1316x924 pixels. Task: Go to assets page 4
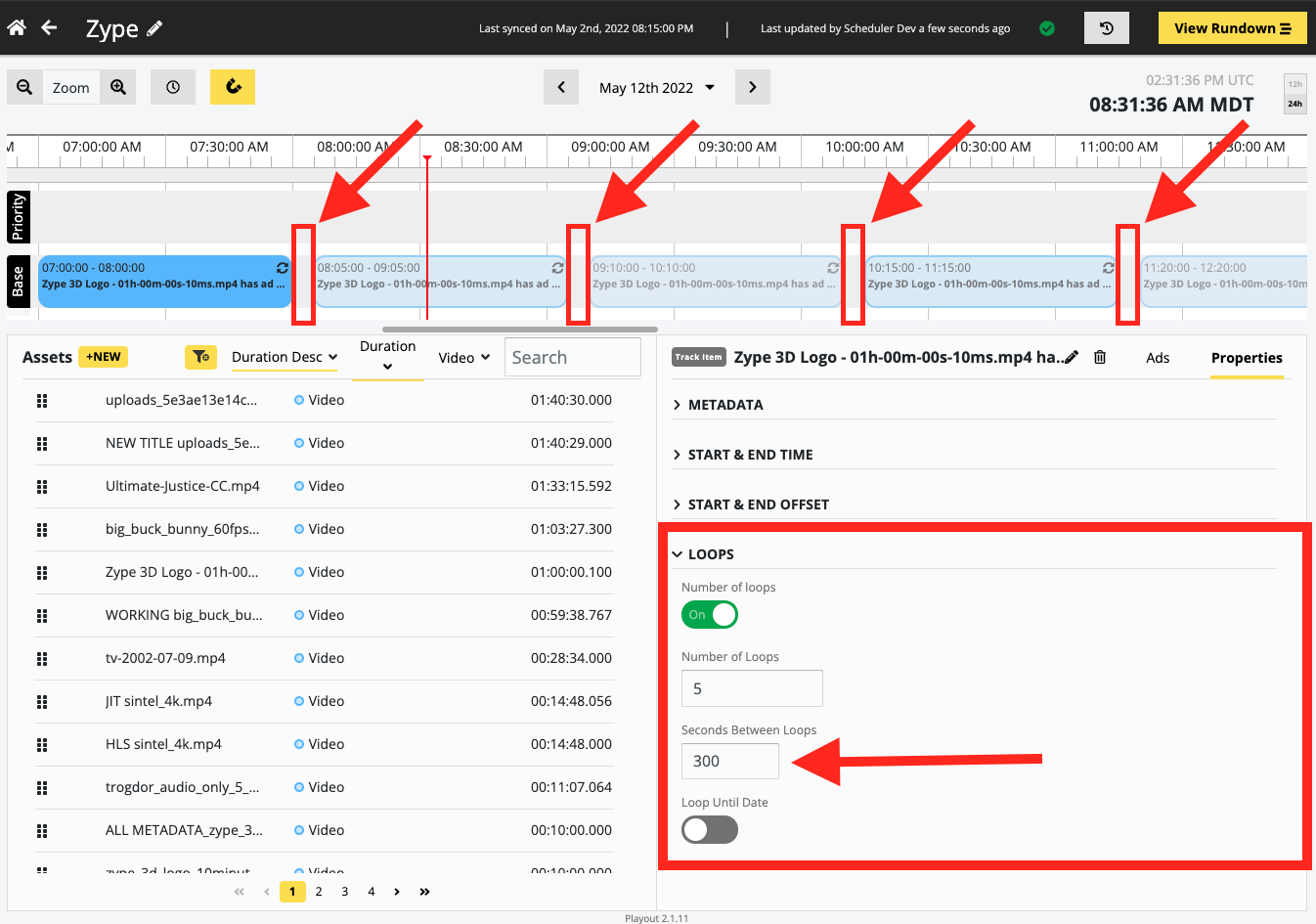click(372, 892)
